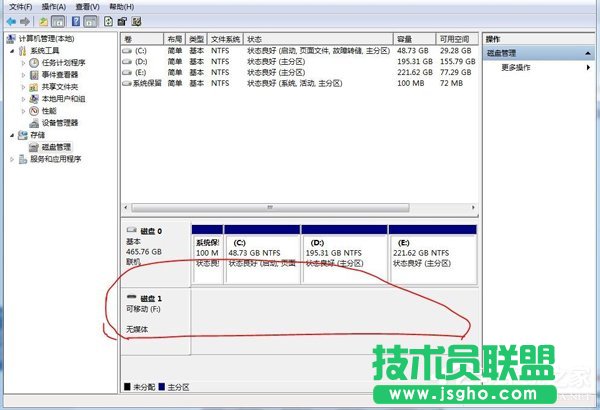The width and height of the screenshot is (600, 410).
Task: Click the 性能 icon in tree
Action: [35, 111]
